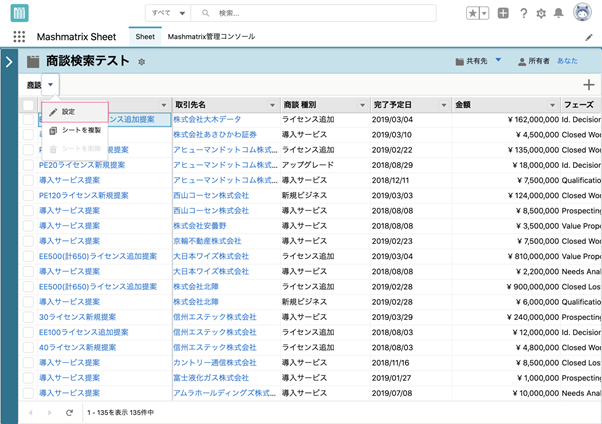Toggle the 商談 sheet tab dropdown arrow
The height and width of the screenshot is (424, 602).
[x=50, y=84]
